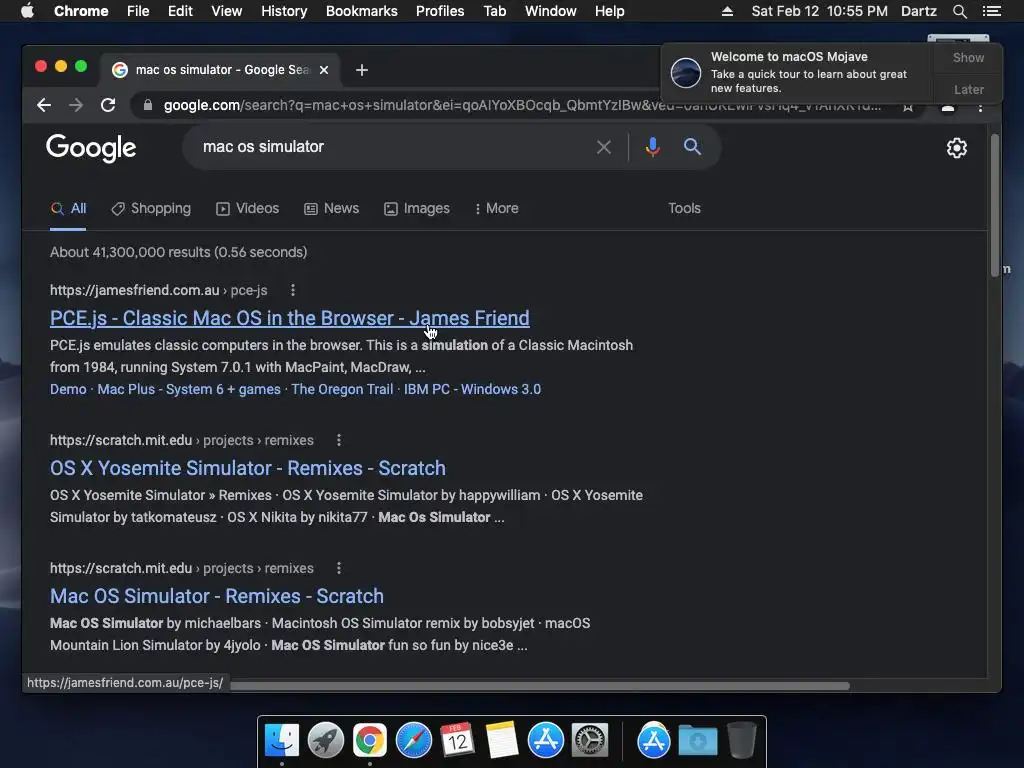Screen dimensions: 1024x768
Task: Open the App Store from the Dock
Action: tap(545, 741)
